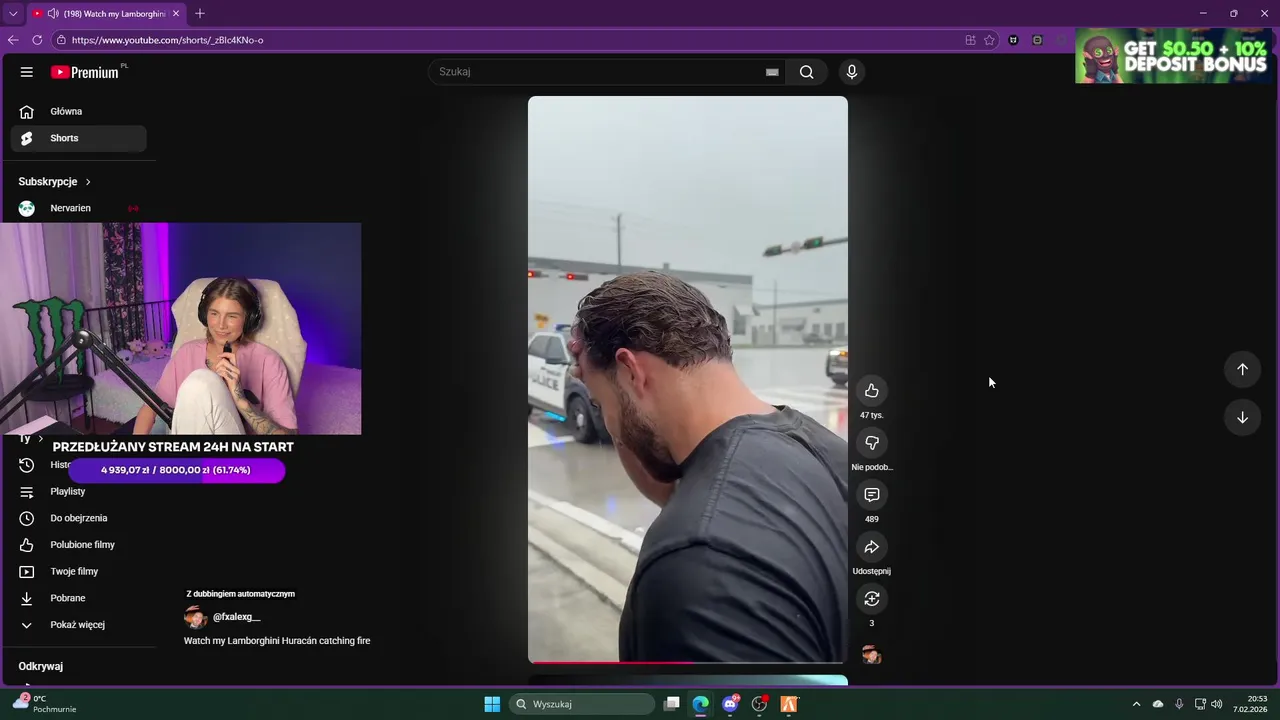This screenshot has height=720, width=1280.
Task: Expand Subskrypcje section
Action: [x=88, y=182]
